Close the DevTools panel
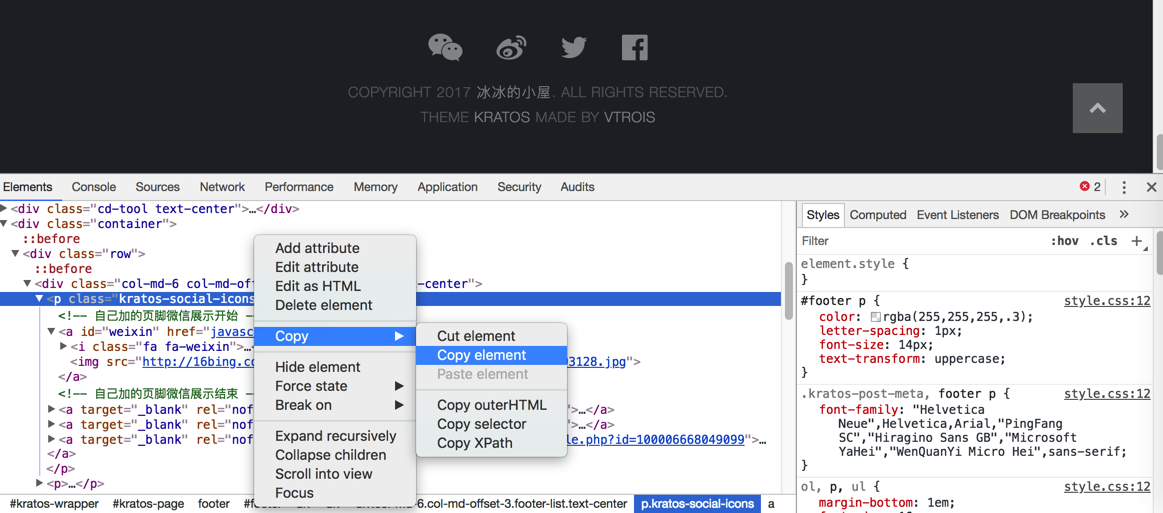 (1151, 187)
